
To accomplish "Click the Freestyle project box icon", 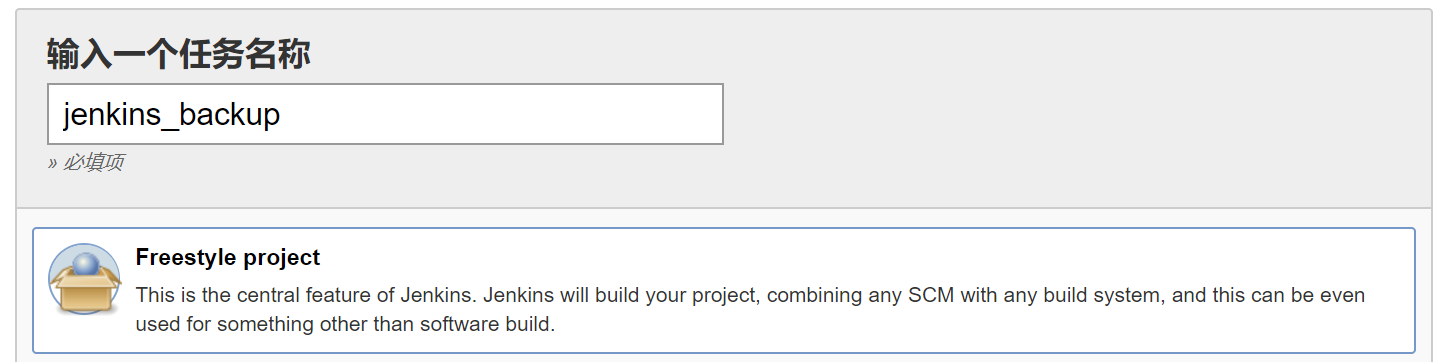I will point(85,279).
